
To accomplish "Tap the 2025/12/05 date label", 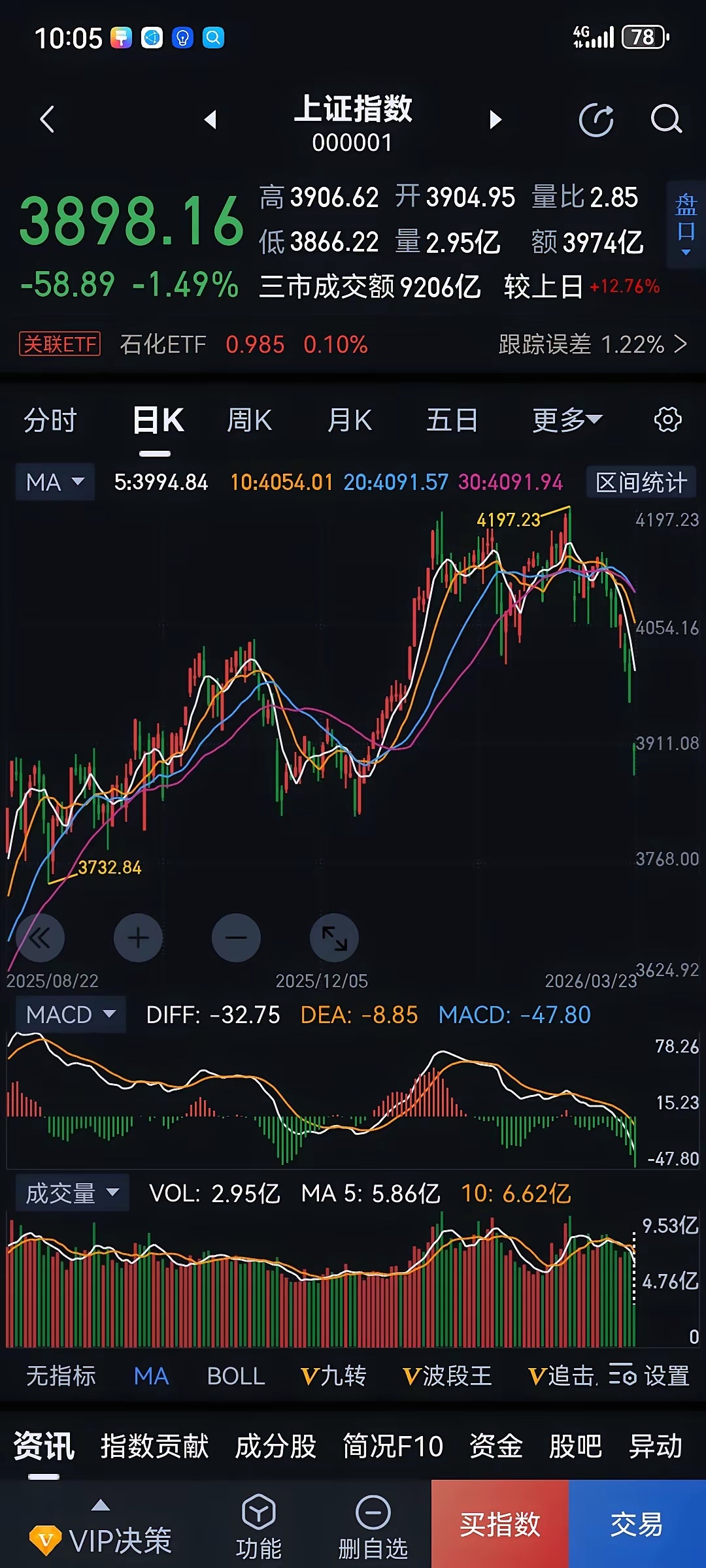I will click(322, 981).
